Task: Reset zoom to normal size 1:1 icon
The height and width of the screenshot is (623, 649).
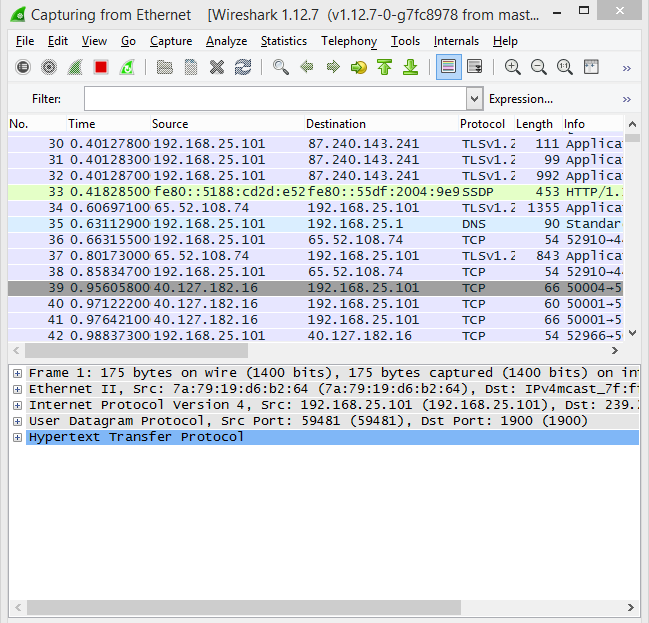Action: click(x=565, y=67)
